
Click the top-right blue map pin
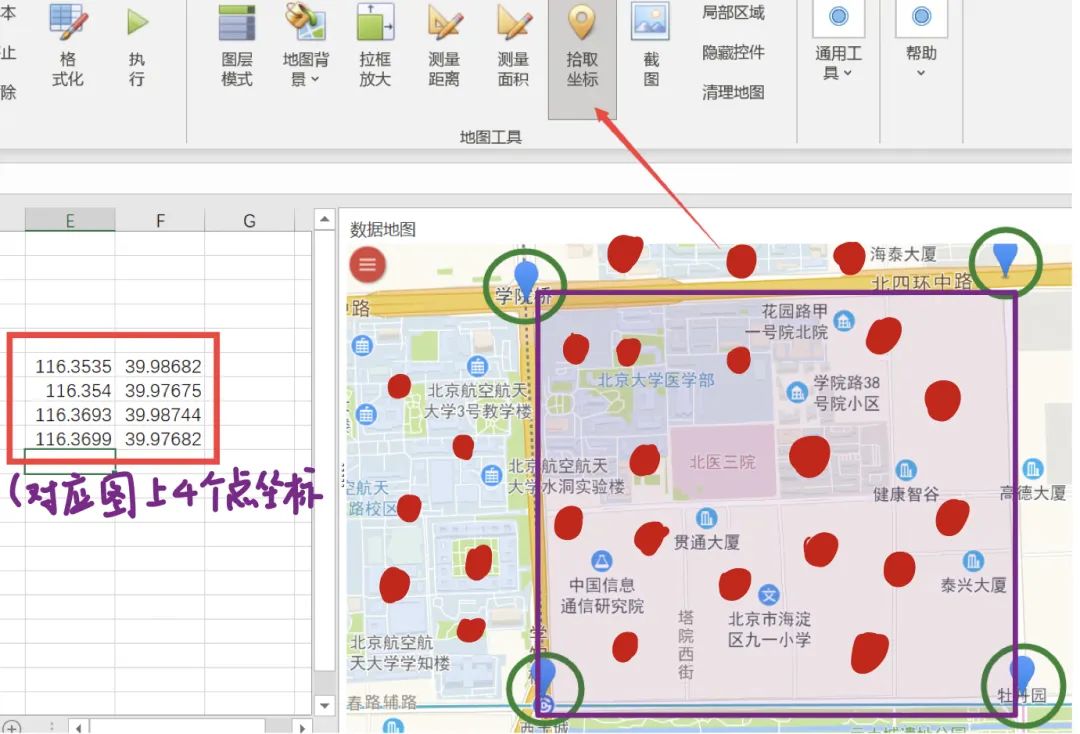1006,260
